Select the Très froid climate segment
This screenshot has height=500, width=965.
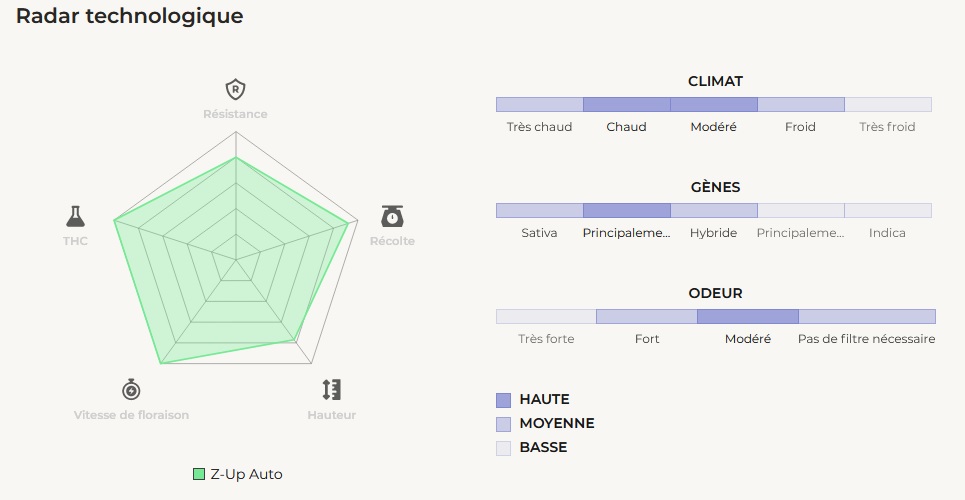pos(887,104)
